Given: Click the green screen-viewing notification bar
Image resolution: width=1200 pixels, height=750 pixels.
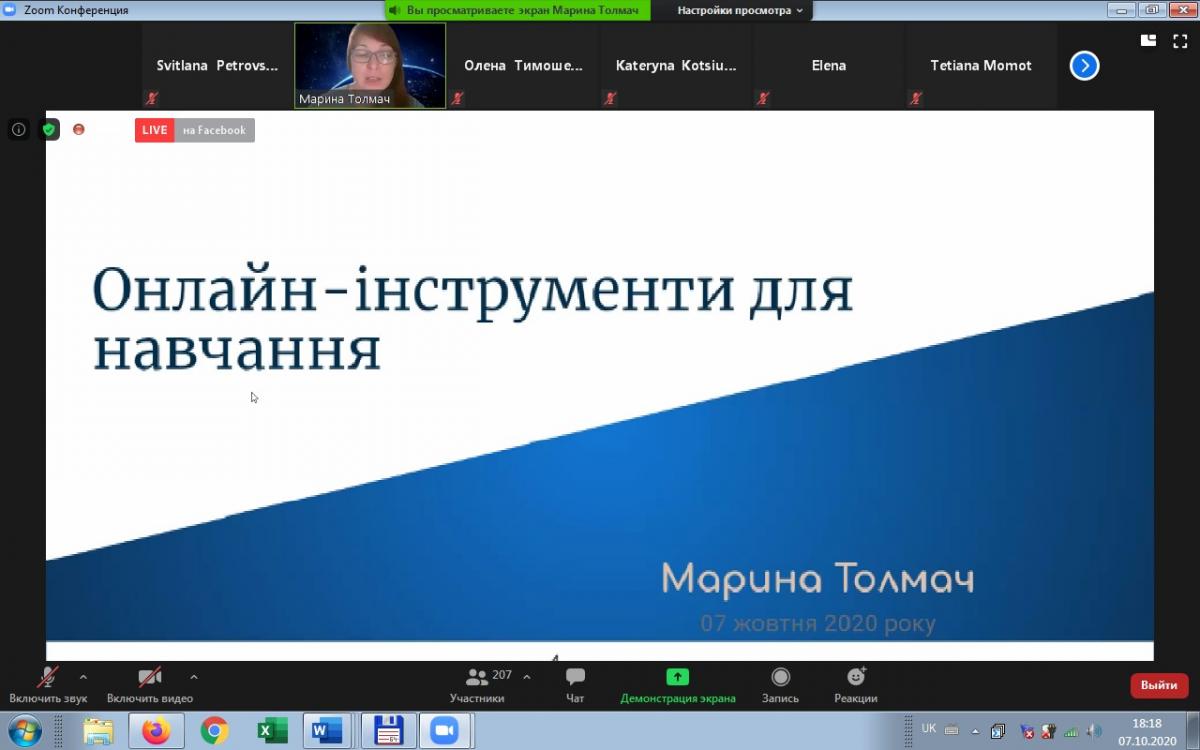Looking at the screenshot, I should click(518, 10).
